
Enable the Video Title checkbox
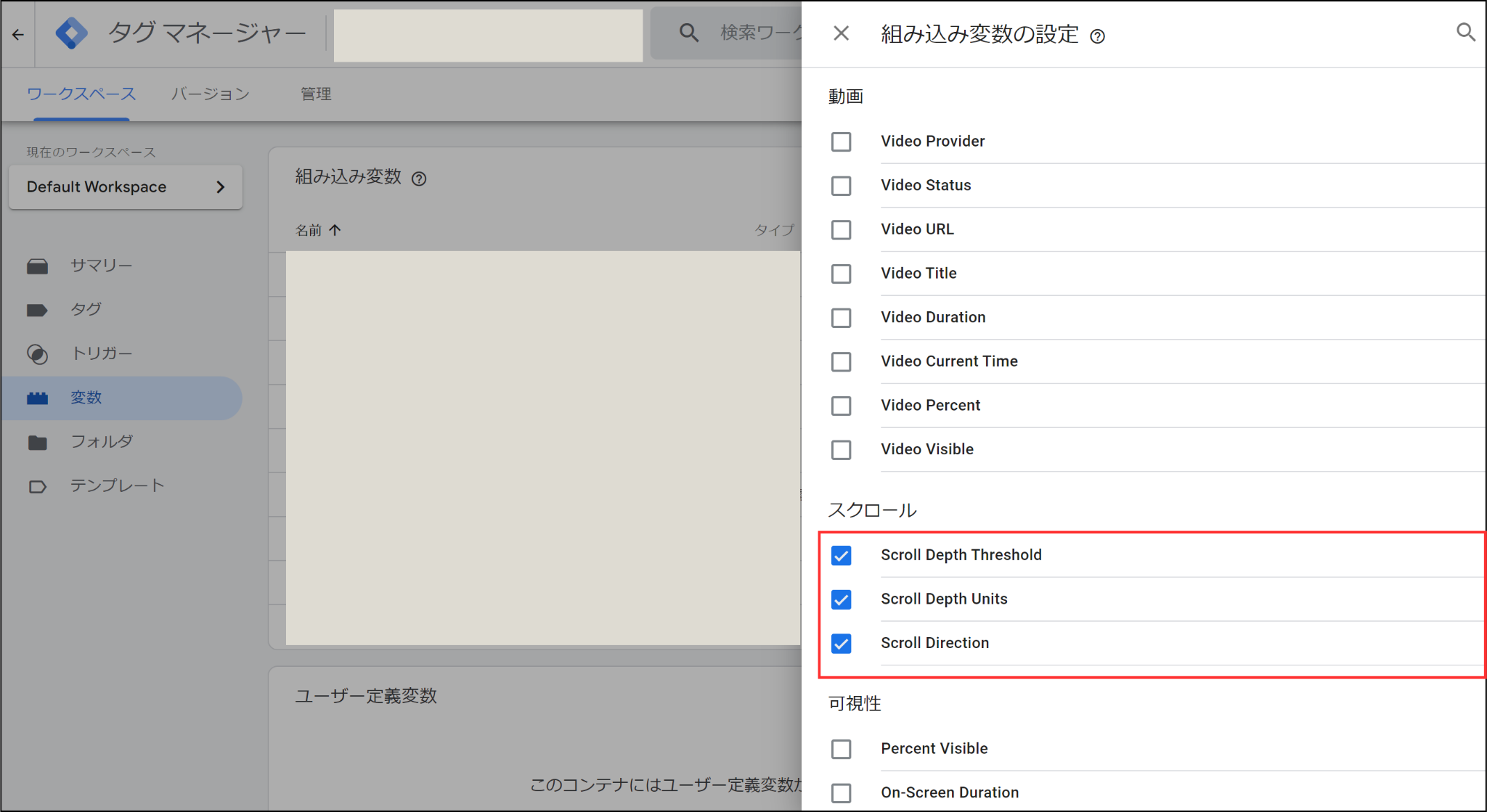(x=841, y=274)
